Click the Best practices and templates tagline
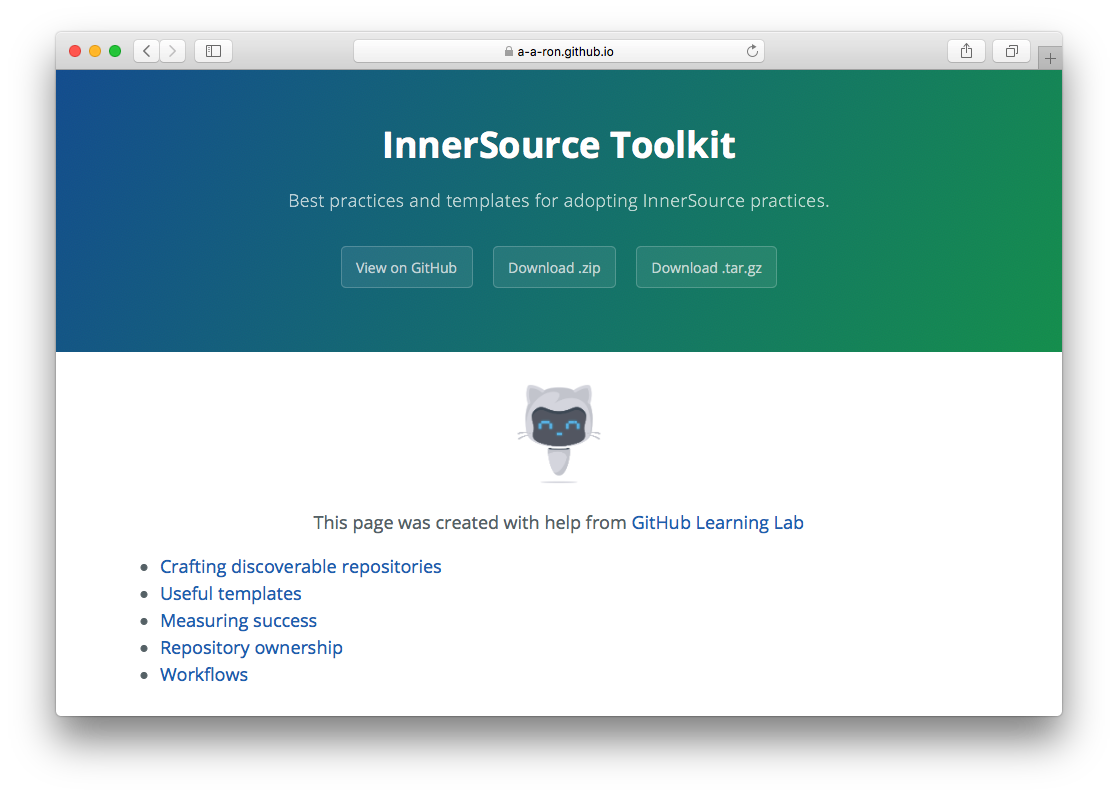 tap(559, 200)
